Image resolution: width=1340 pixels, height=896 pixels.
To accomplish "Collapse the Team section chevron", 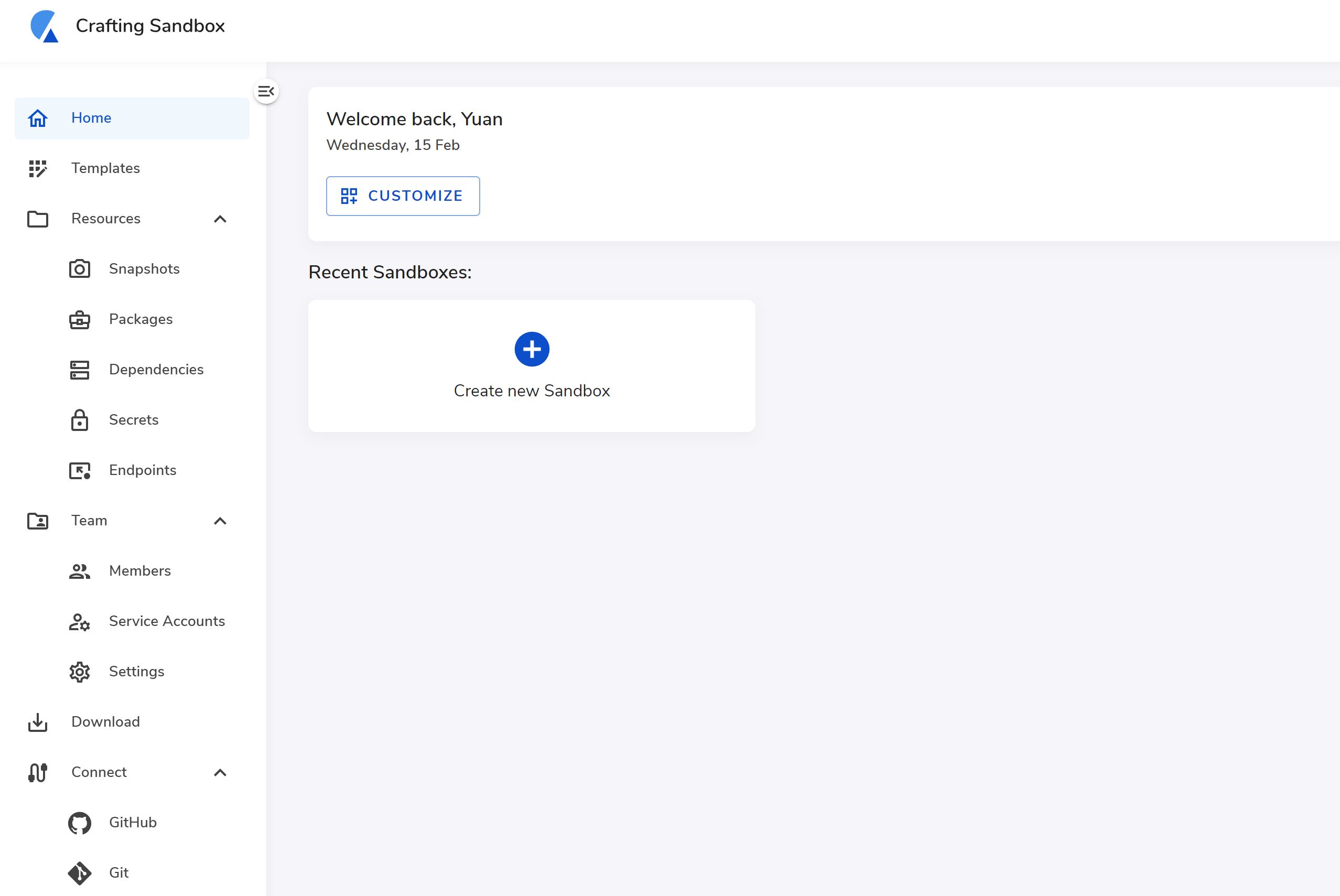I will click(x=220, y=521).
